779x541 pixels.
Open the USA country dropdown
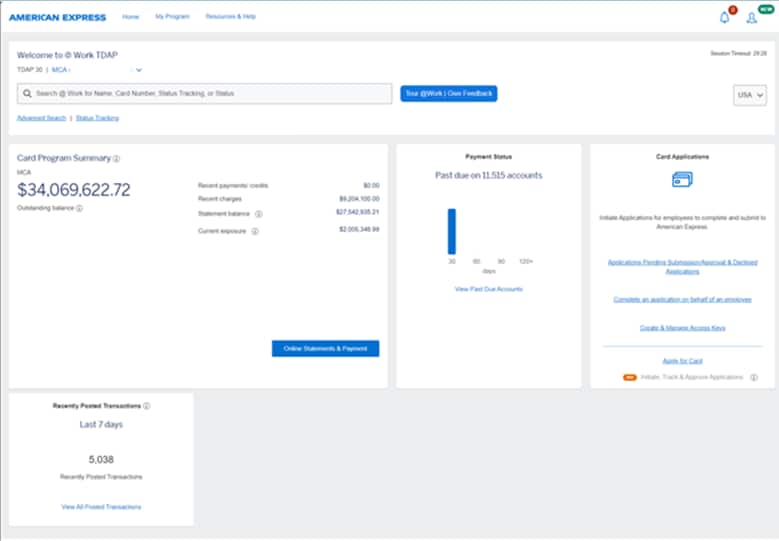pyautogui.click(x=750, y=95)
